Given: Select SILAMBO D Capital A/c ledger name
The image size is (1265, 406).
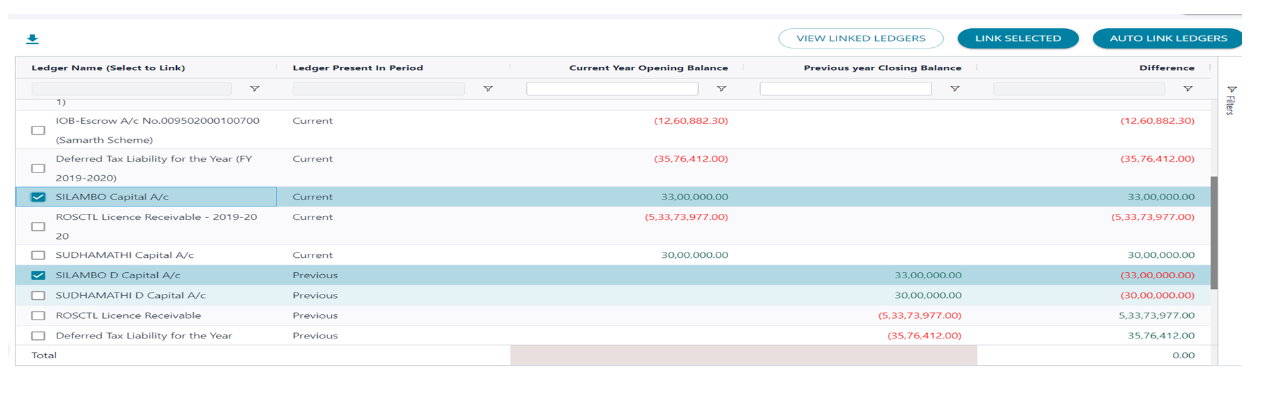Looking at the screenshot, I should coord(118,275).
